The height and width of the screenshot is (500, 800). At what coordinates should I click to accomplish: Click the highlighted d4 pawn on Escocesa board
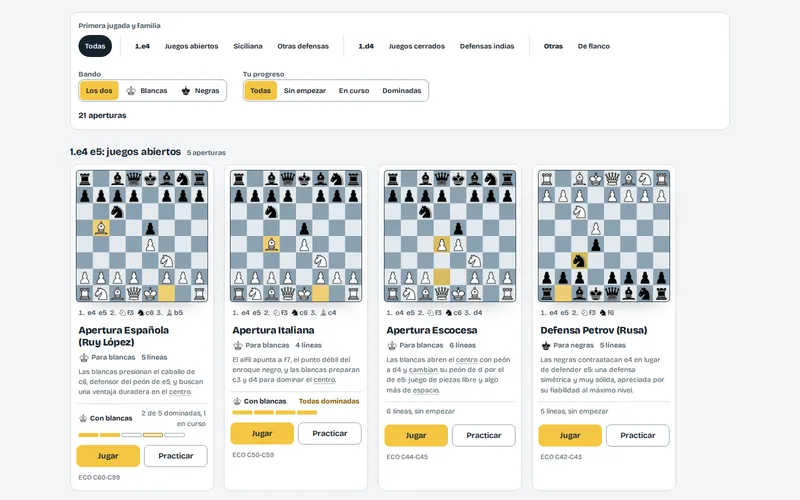[442, 244]
